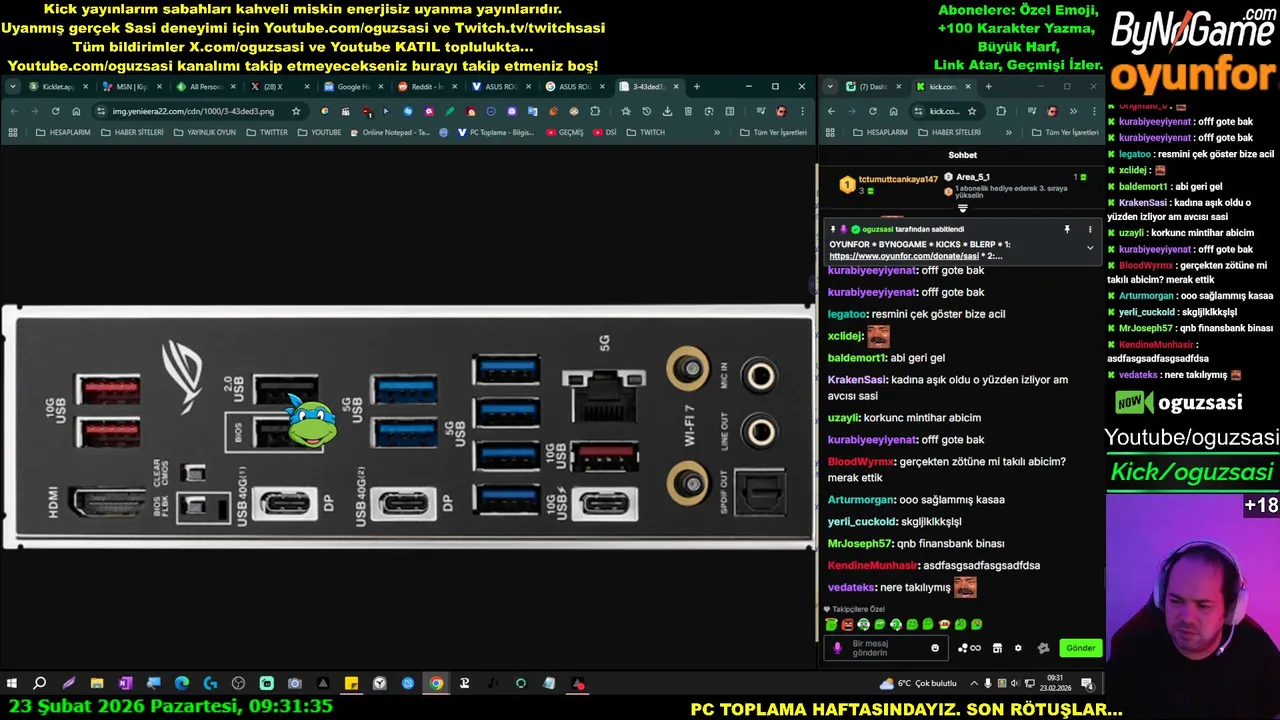Send message with Gönder button

(x=1080, y=648)
